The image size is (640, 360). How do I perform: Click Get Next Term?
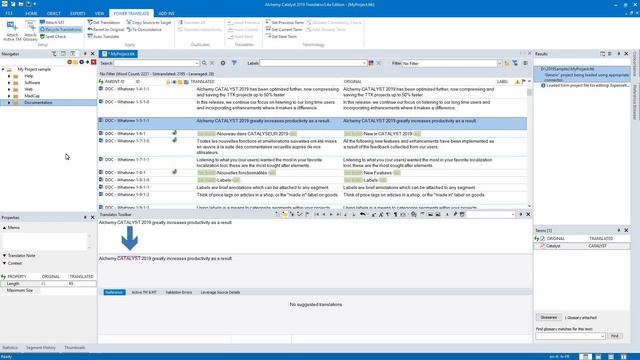coord(281,36)
